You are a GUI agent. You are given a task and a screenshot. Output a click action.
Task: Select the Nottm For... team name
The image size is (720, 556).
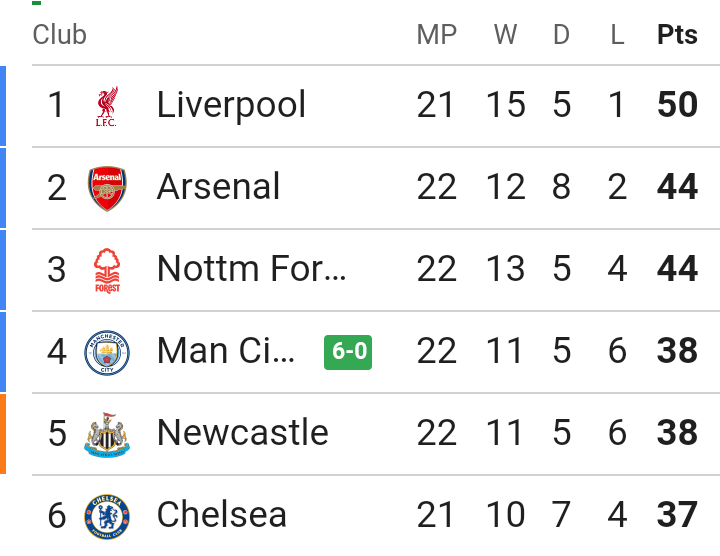click(251, 269)
